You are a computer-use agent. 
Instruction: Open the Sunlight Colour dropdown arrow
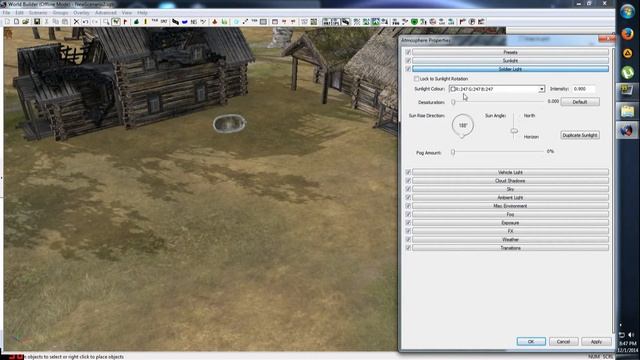541,89
